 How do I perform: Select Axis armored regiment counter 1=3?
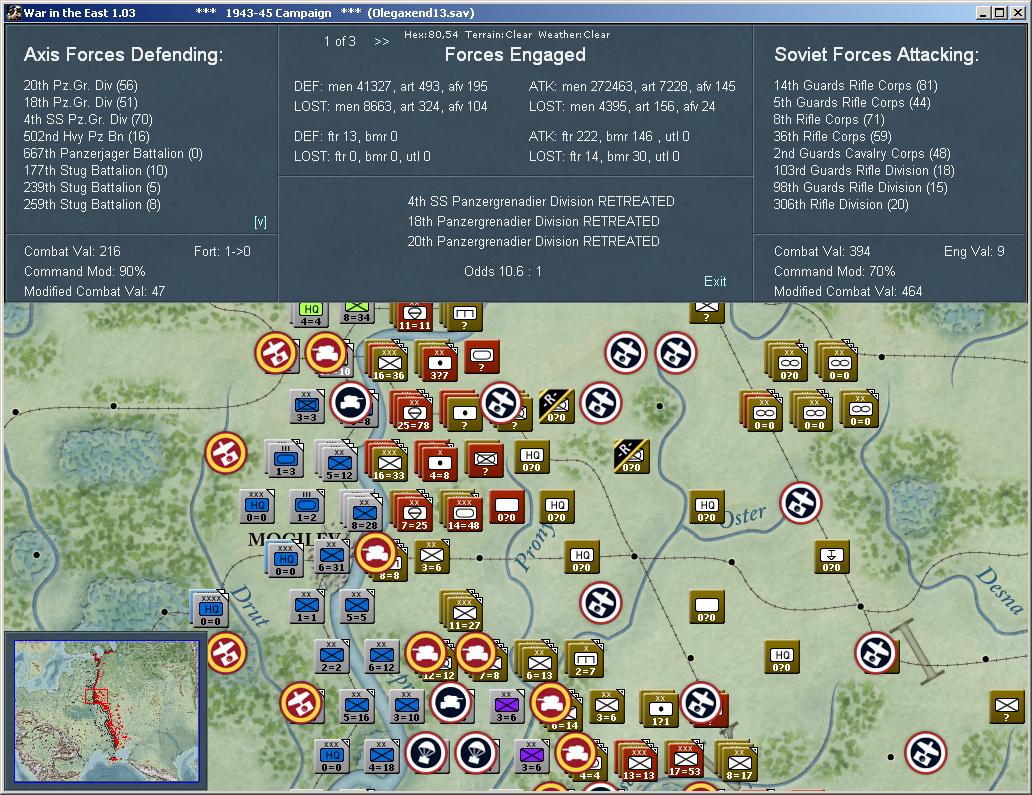(x=286, y=459)
